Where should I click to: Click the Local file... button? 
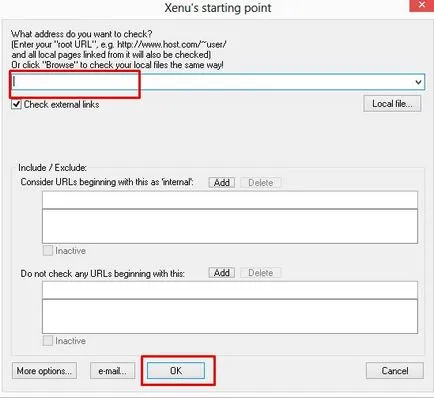[x=392, y=104]
